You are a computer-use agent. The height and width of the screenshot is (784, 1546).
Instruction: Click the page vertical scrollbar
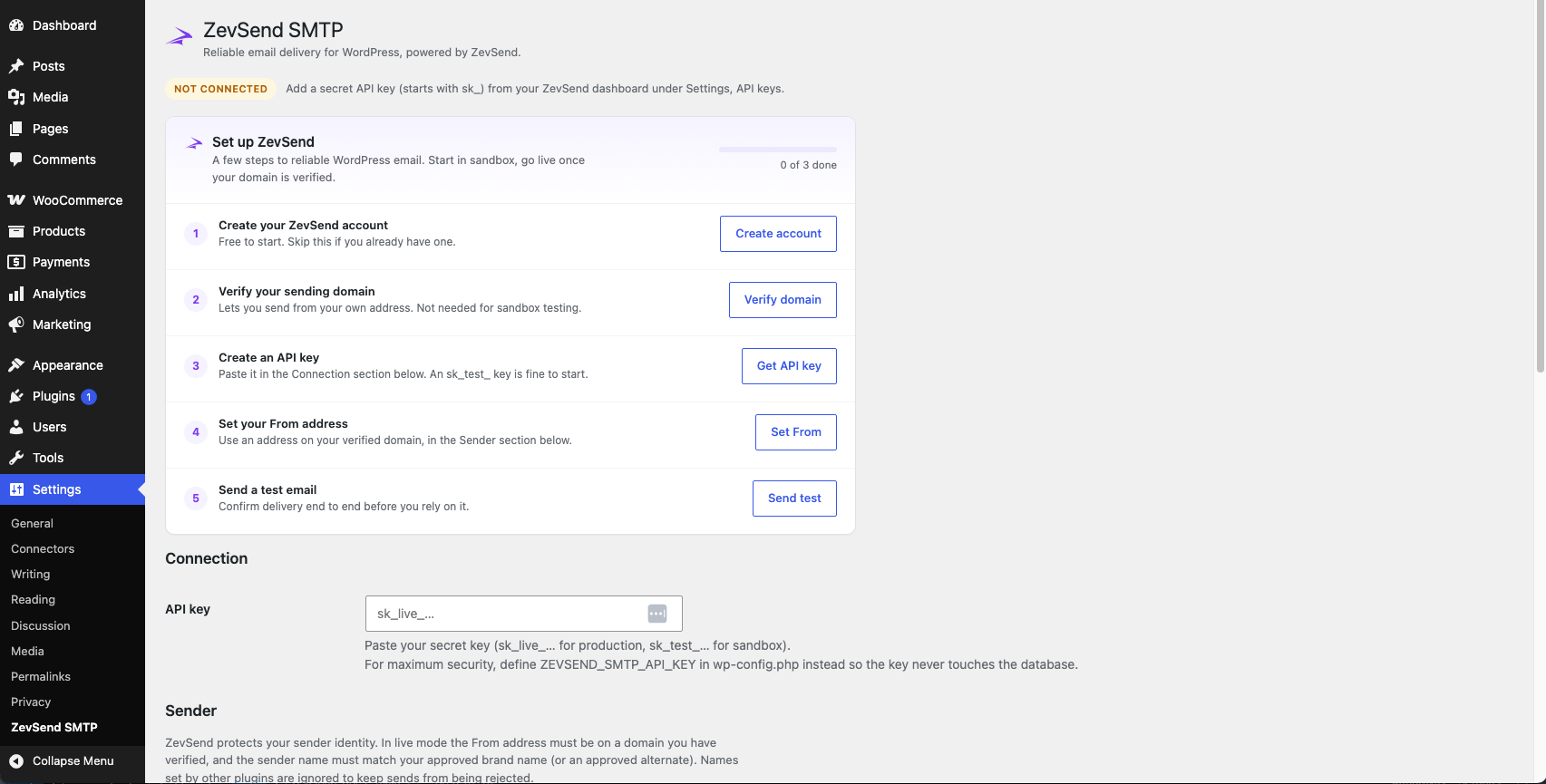(1540, 186)
